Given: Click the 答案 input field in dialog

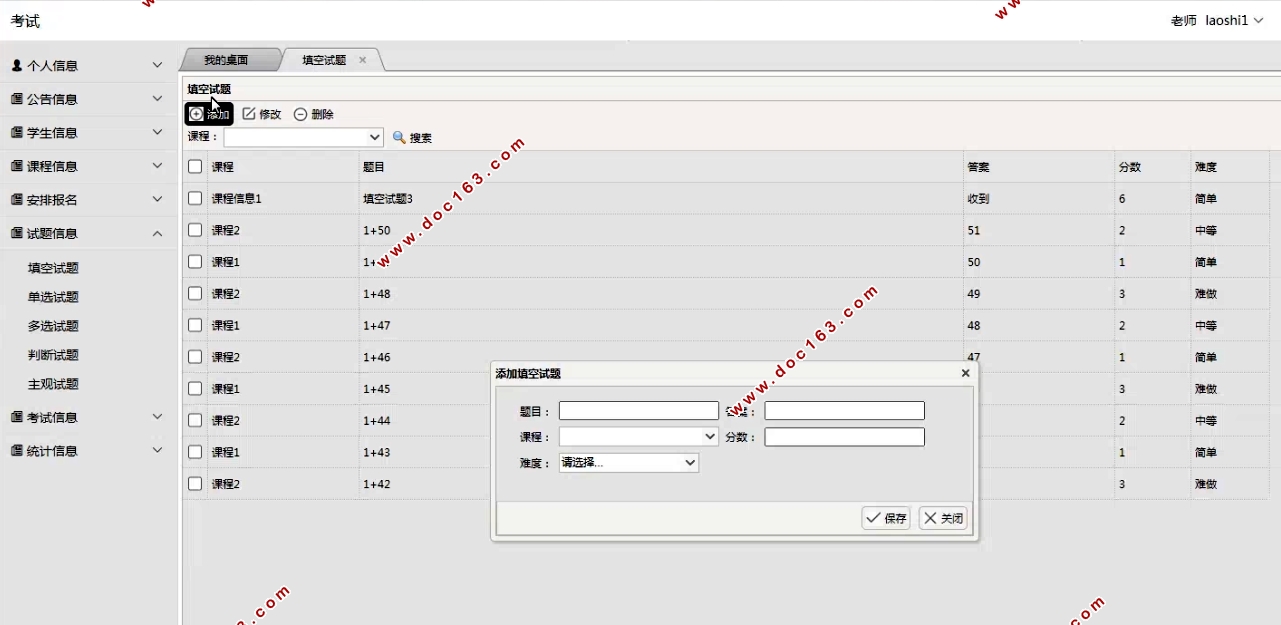Looking at the screenshot, I should pos(844,411).
